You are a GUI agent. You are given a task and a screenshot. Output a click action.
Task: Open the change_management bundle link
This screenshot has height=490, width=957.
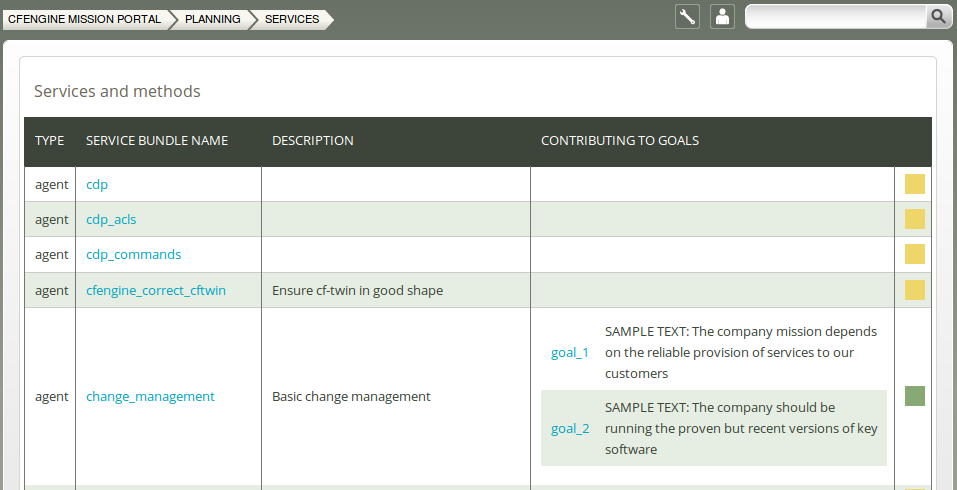pos(150,397)
